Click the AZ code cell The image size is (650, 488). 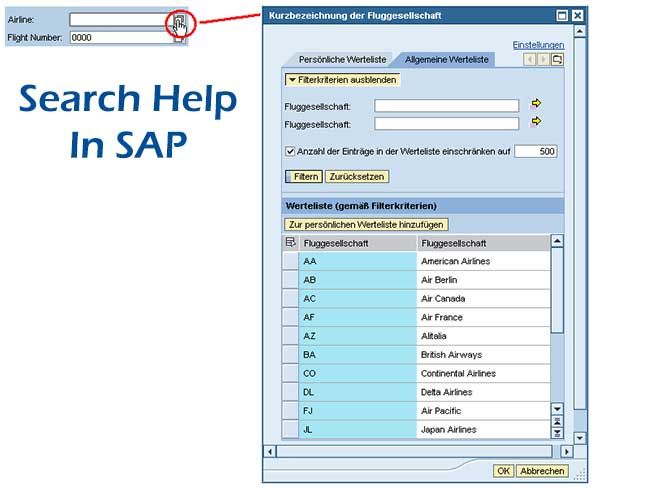(x=358, y=336)
